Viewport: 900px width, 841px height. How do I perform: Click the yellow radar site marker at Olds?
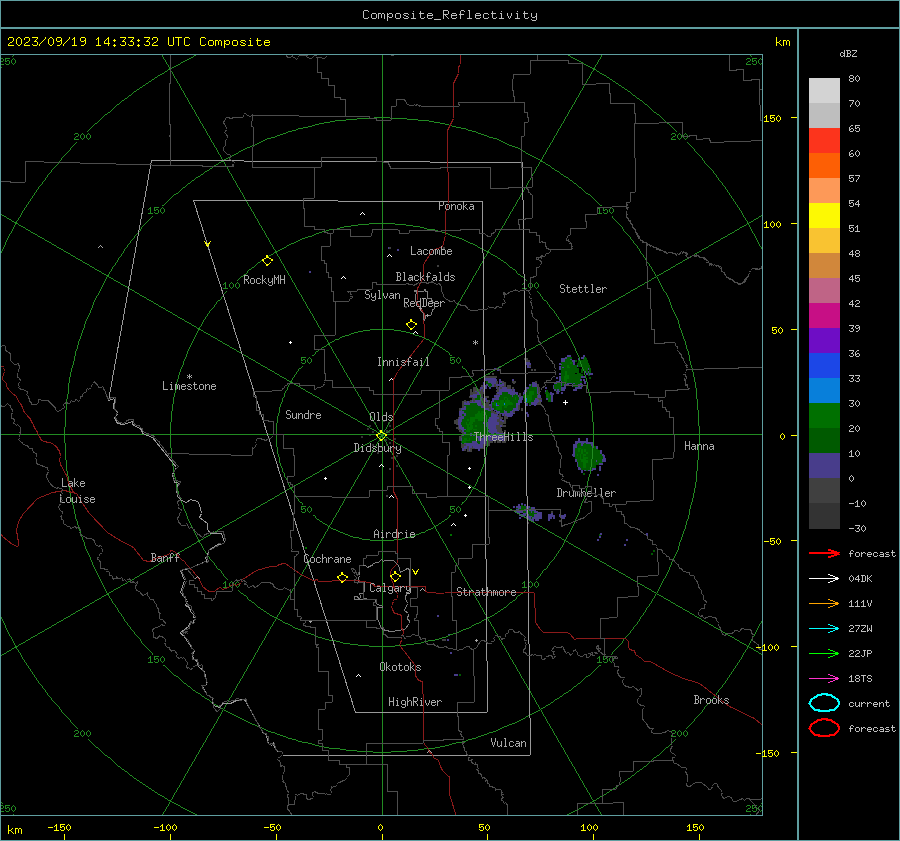point(381,436)
